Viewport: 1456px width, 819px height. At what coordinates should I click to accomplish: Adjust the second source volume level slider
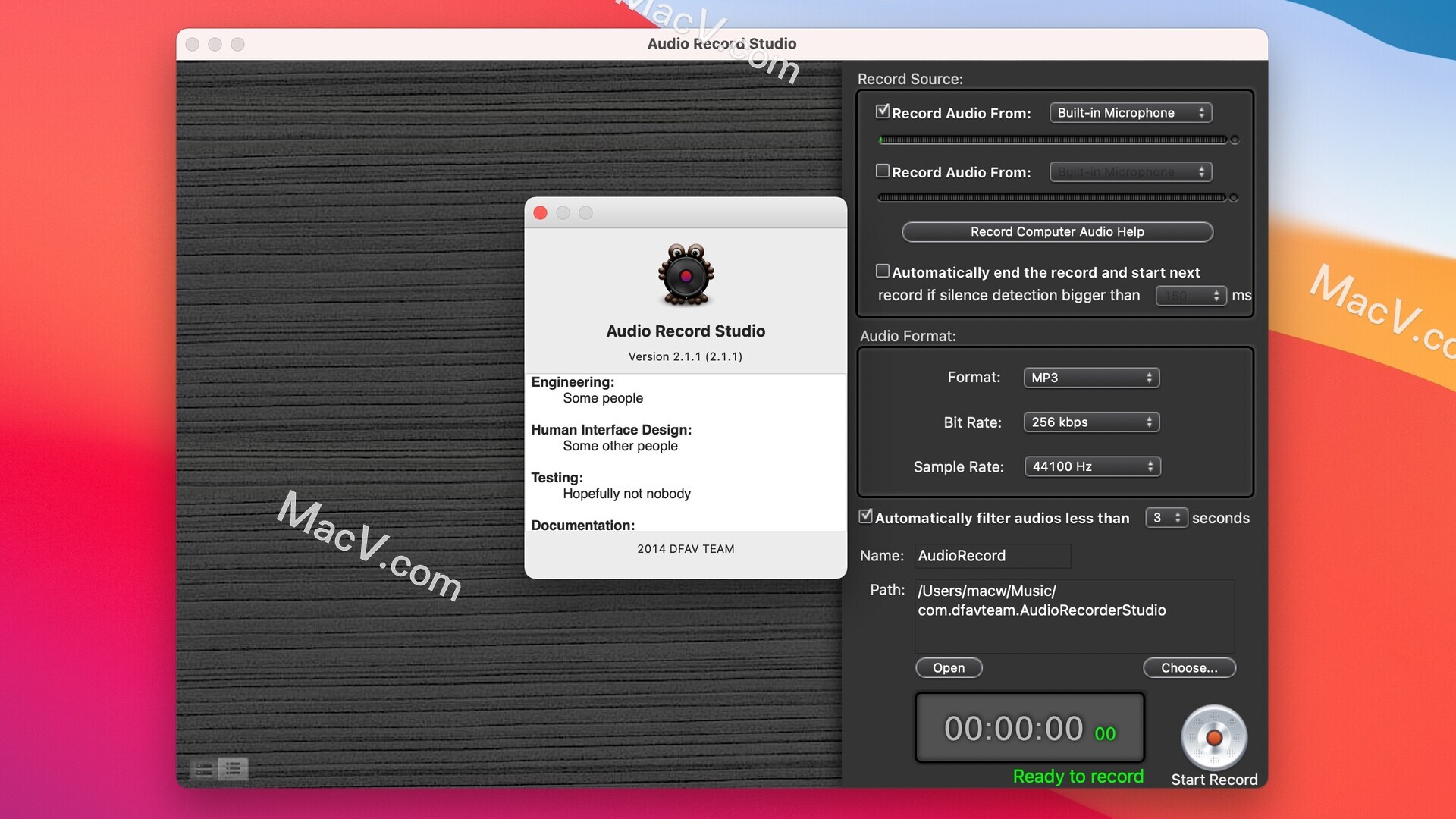click(1059, 198)
